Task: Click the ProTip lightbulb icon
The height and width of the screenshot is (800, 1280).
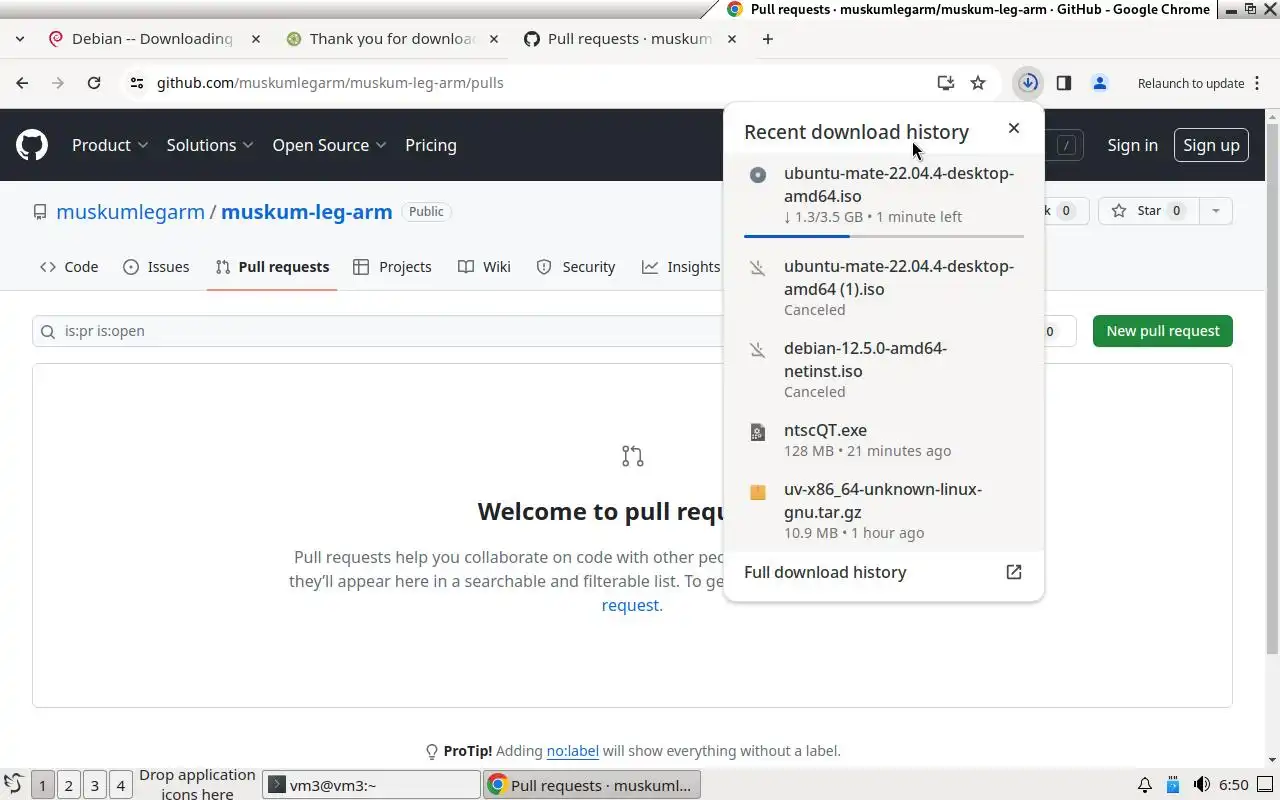Action: click(432, 751)
